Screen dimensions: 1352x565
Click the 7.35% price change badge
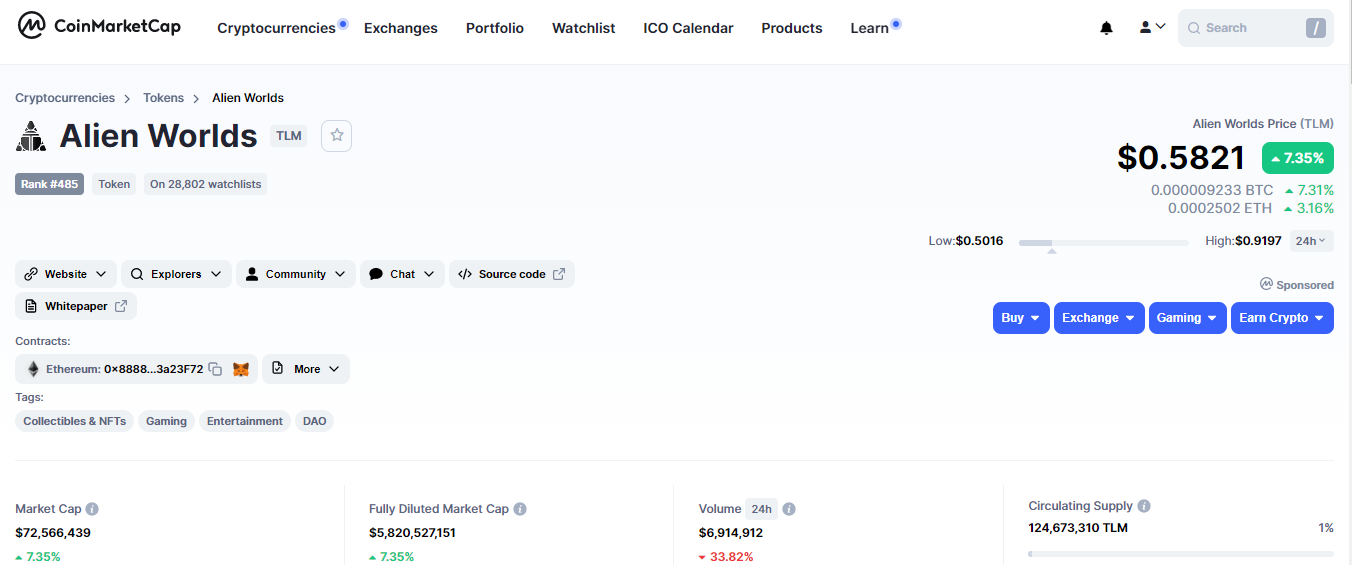coord(1298,158)
